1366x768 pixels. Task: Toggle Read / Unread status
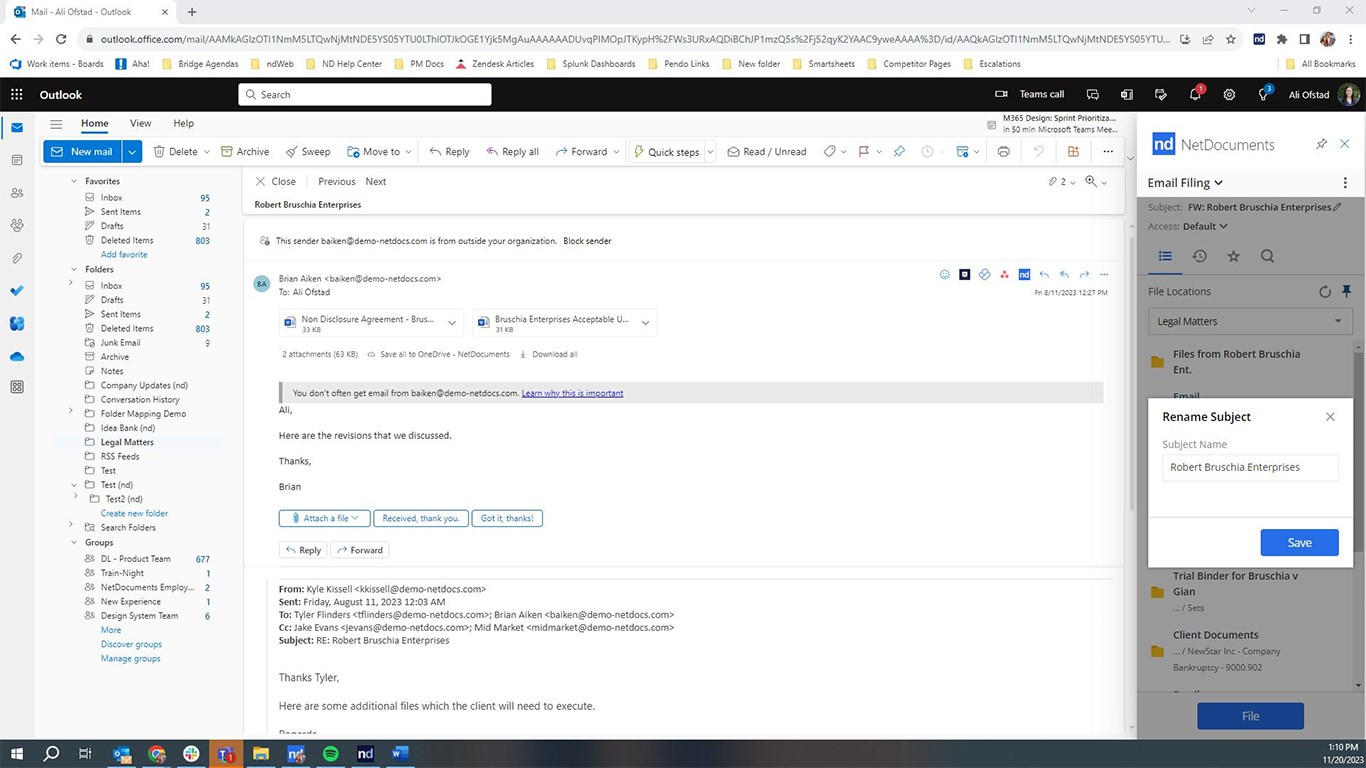(x=767, y=152)
